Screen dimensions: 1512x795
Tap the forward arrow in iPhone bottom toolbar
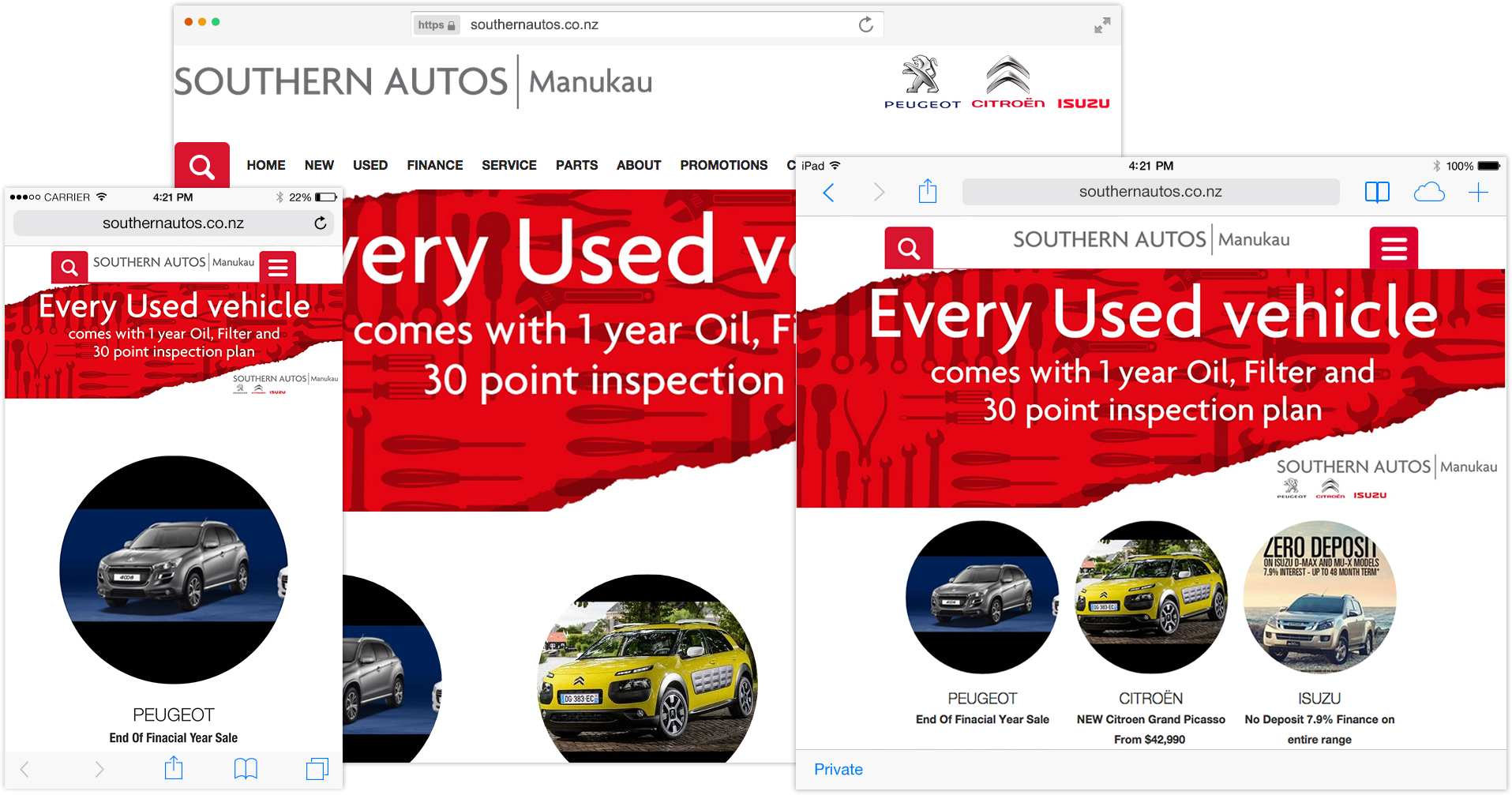99,769
